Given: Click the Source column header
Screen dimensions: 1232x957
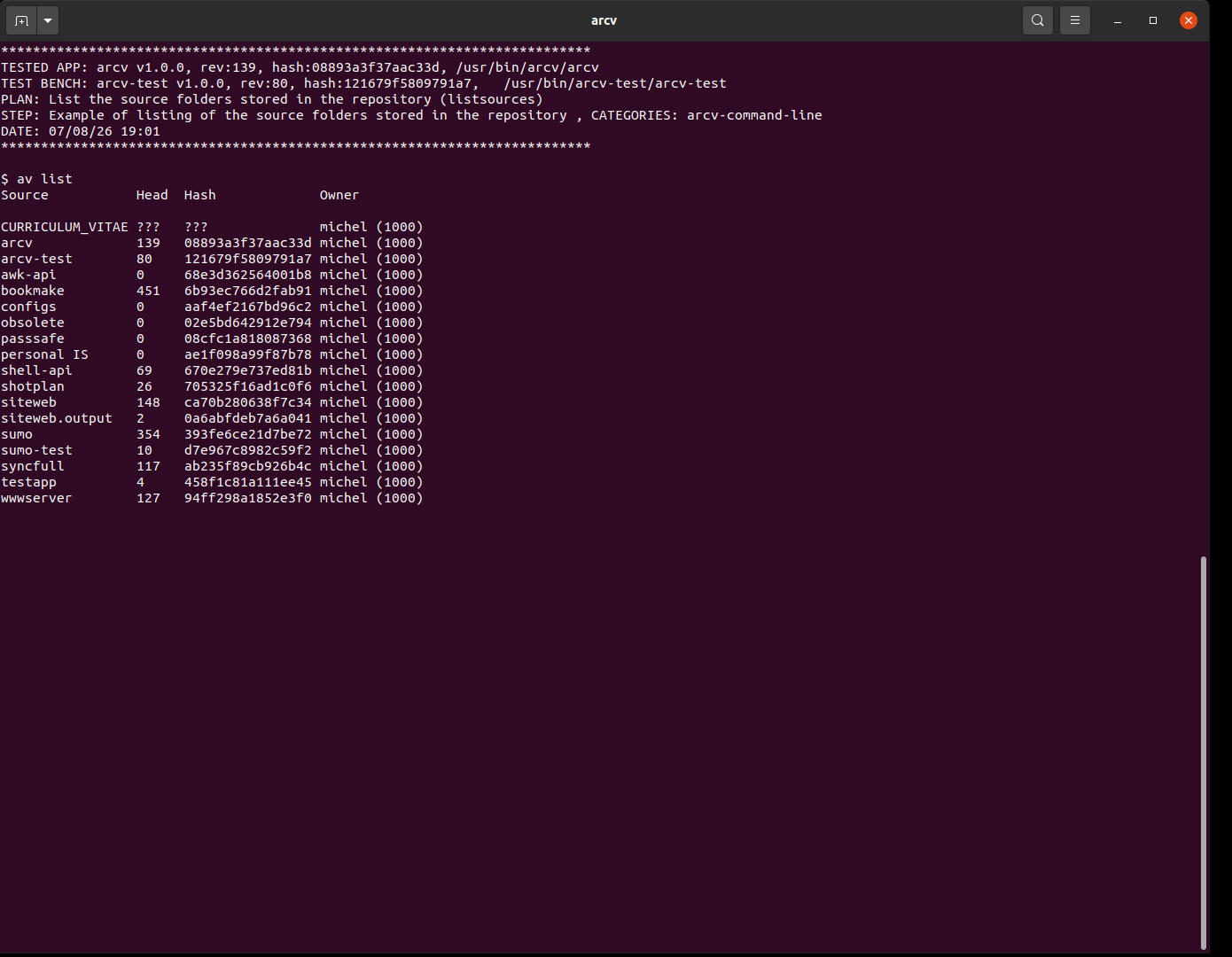Looking at the screenshot, I should [25, 195].
